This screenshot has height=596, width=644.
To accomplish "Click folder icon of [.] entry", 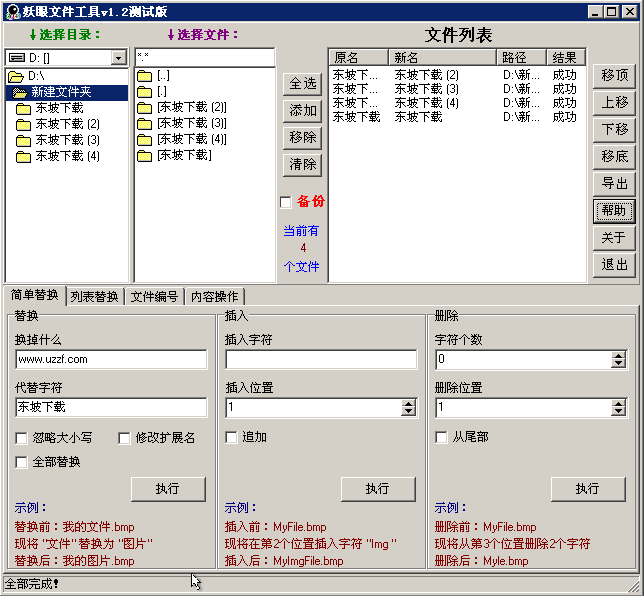I will [144, 92].
